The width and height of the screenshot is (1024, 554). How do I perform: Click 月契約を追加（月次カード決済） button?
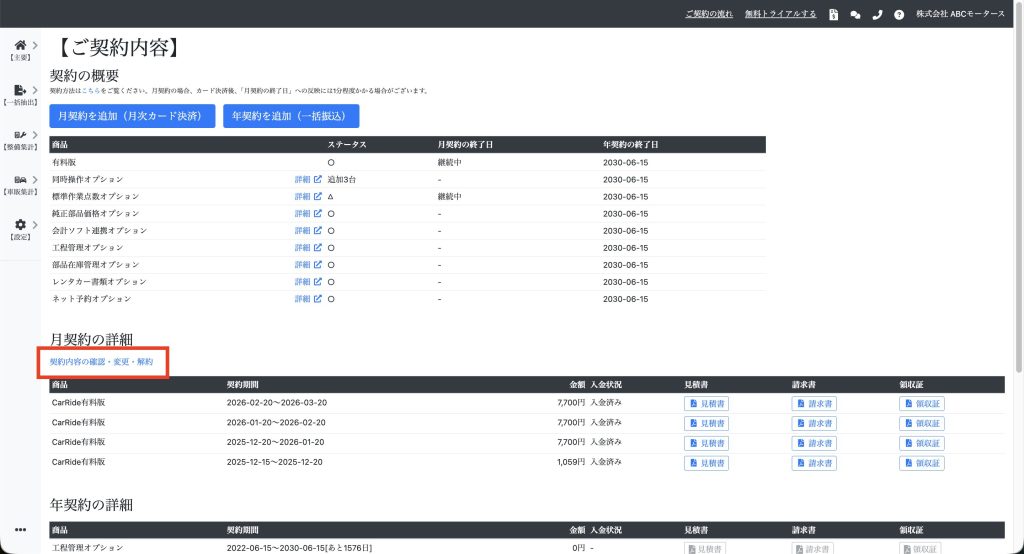[133, 115]
